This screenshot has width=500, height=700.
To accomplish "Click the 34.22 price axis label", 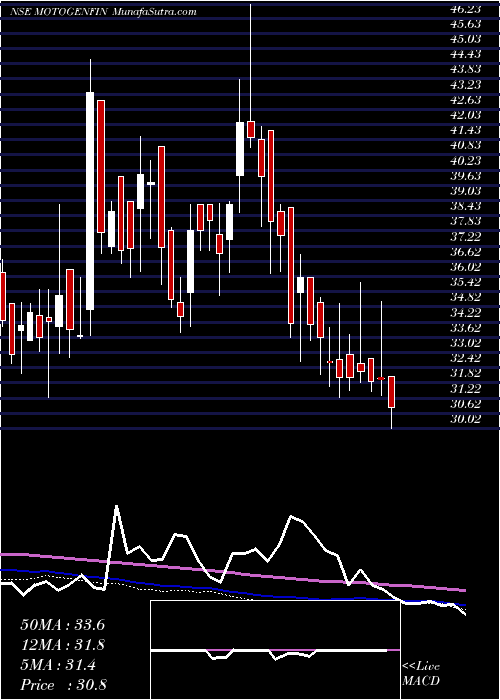I will click(x=465, y=312).
